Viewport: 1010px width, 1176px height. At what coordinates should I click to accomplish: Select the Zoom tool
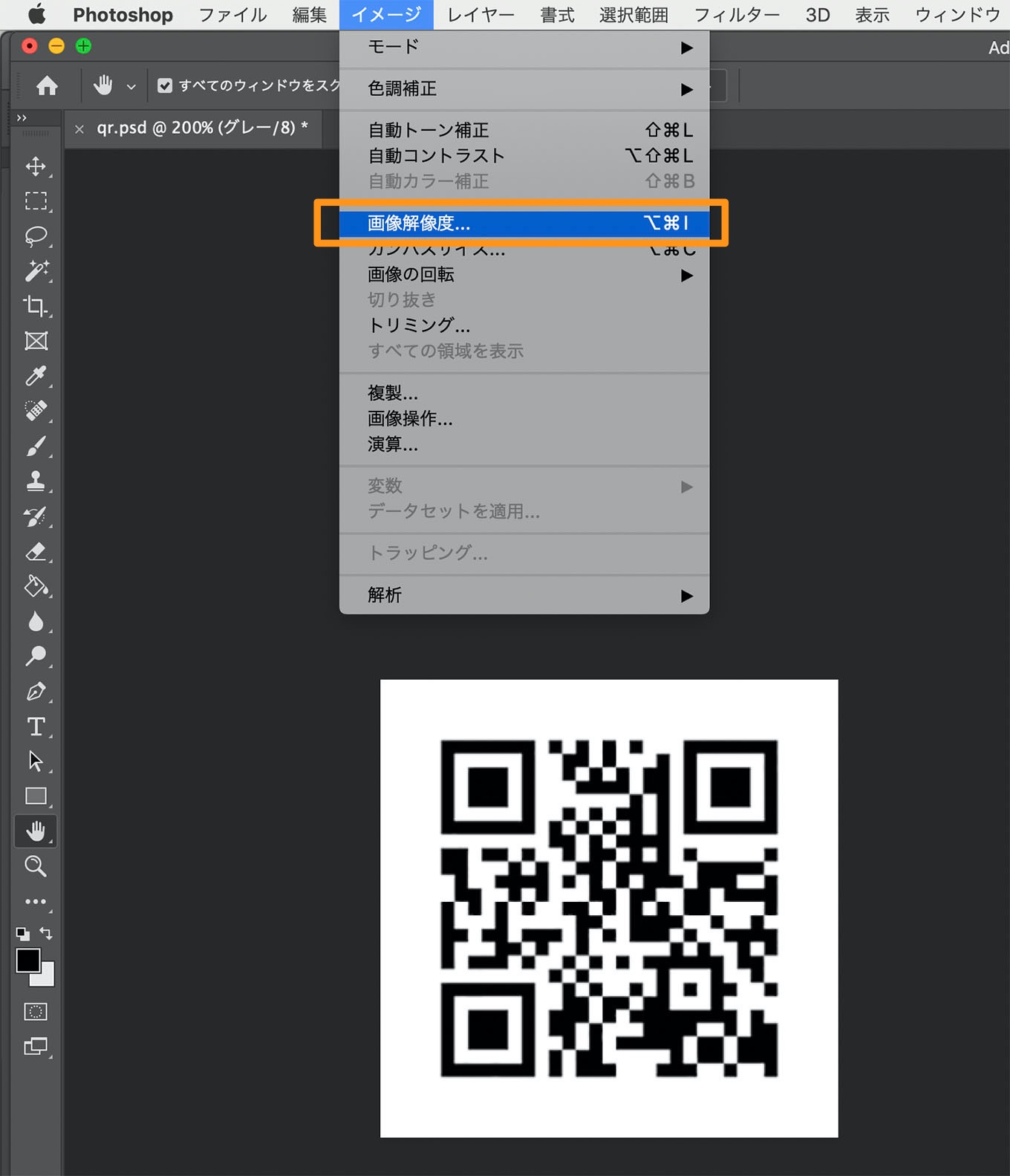pyautogui.click(x=36, y=866)
